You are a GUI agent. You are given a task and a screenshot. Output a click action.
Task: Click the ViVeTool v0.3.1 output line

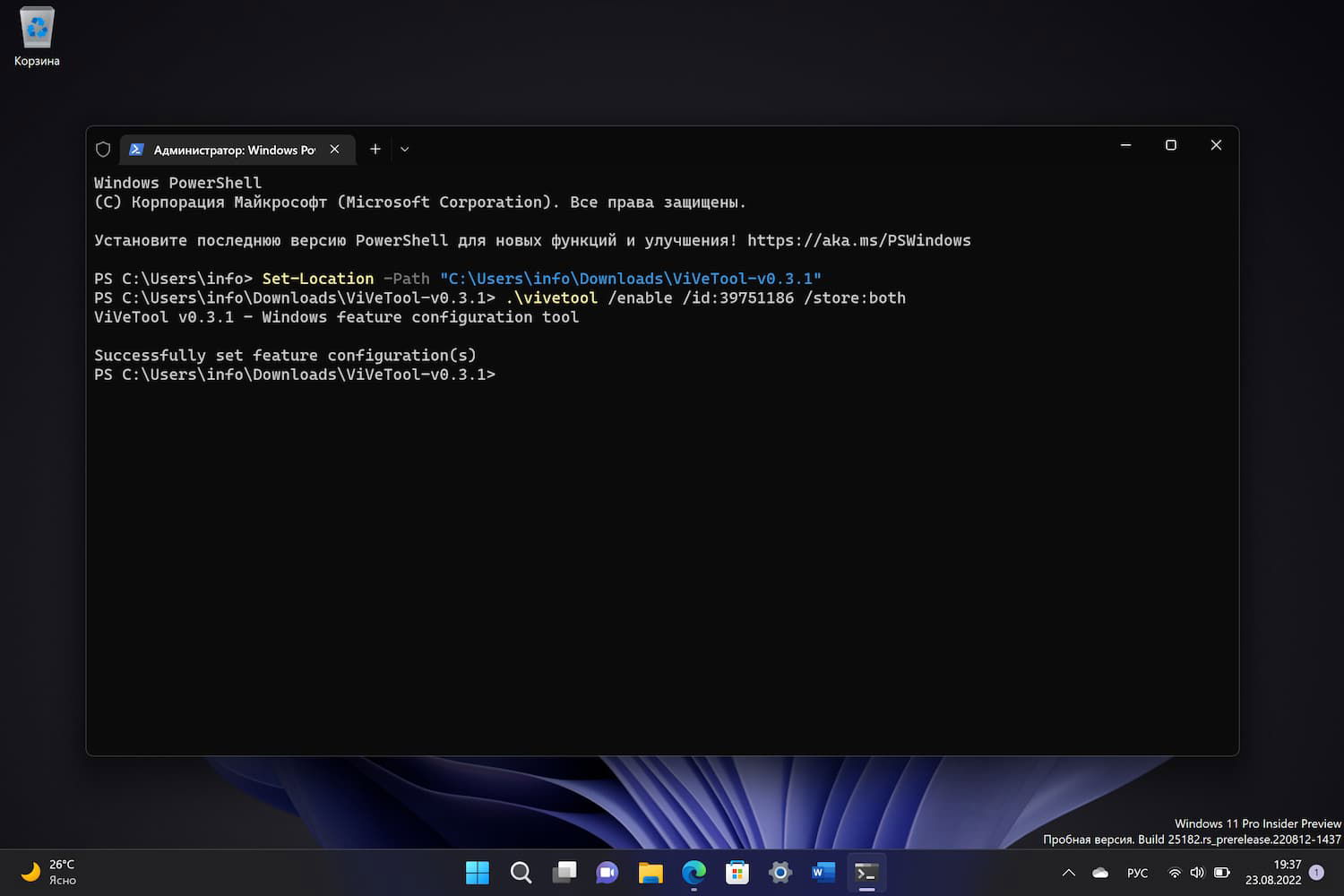337,317
